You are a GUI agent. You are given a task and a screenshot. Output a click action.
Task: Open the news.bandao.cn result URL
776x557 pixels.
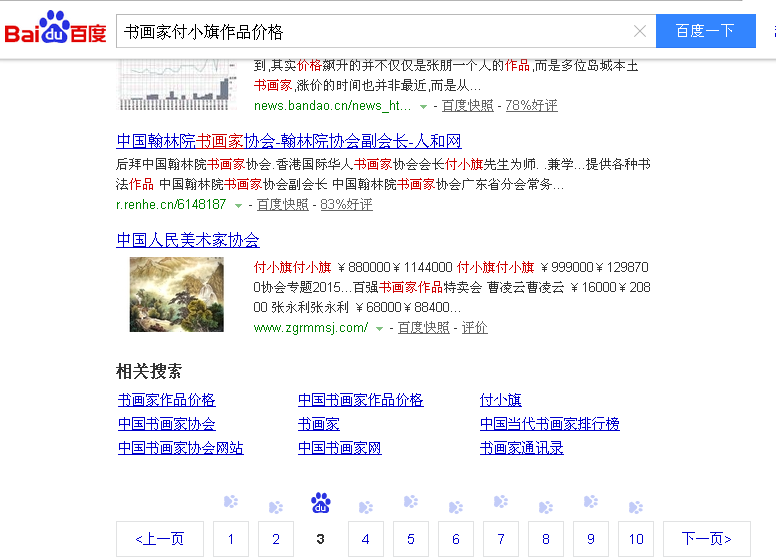point(332,106)
